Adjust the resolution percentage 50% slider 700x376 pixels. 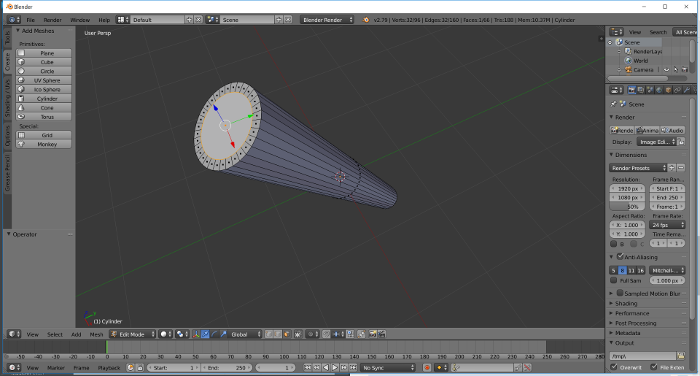627,207
